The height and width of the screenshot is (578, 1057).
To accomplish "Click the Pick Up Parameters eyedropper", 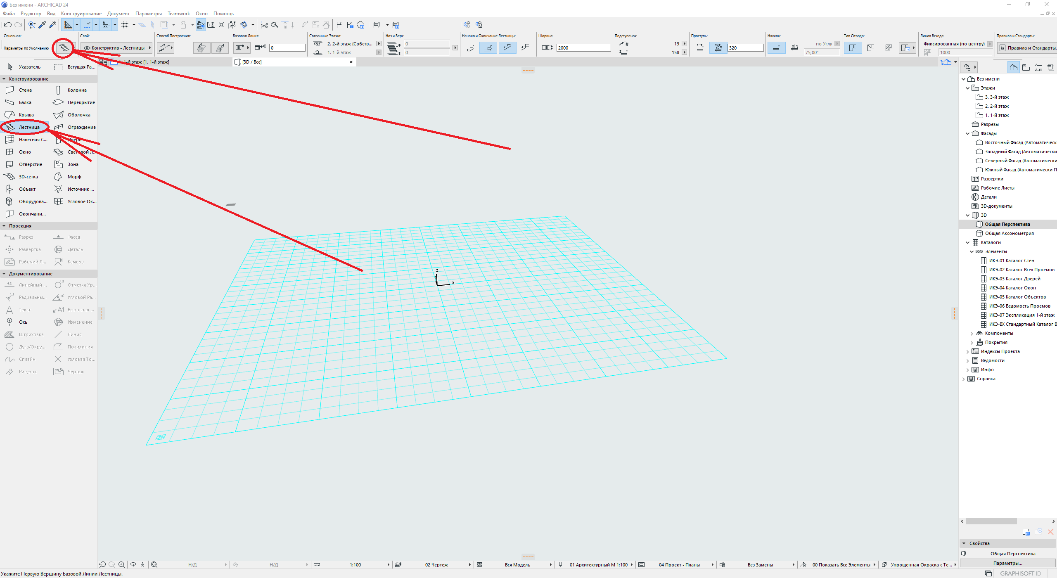I will (42, 25).
